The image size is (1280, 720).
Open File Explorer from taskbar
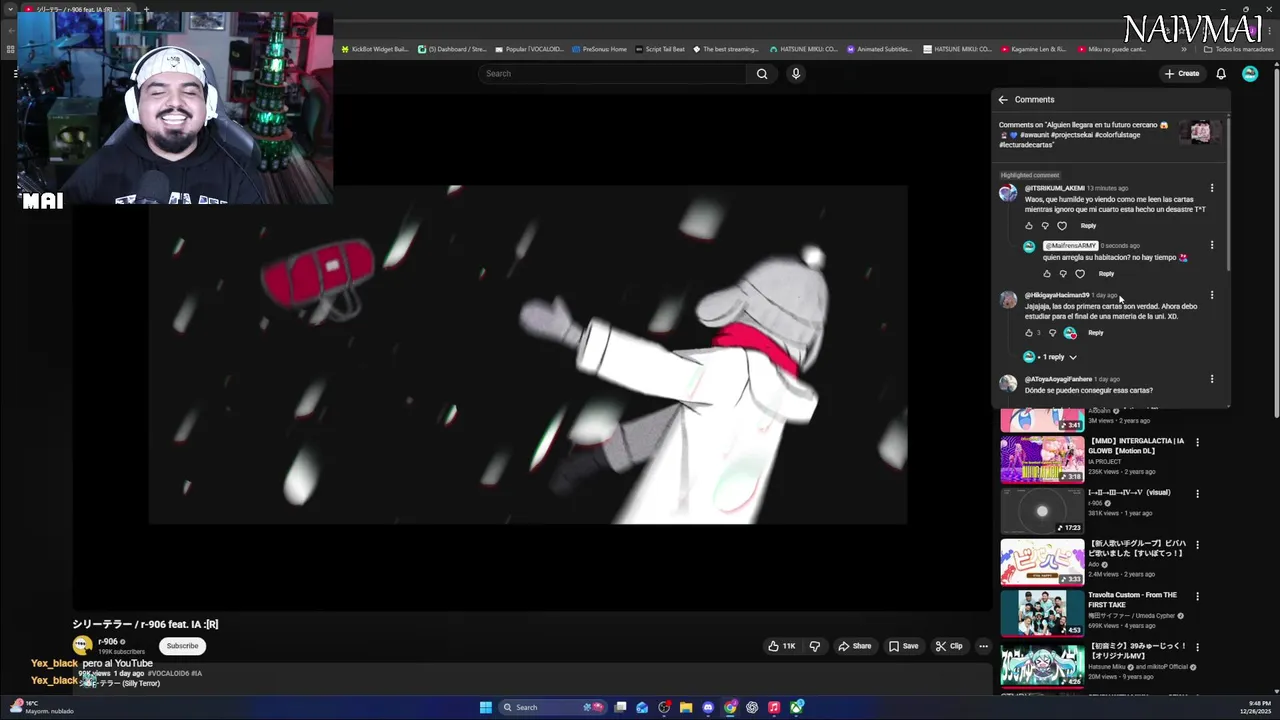[686, 707]
